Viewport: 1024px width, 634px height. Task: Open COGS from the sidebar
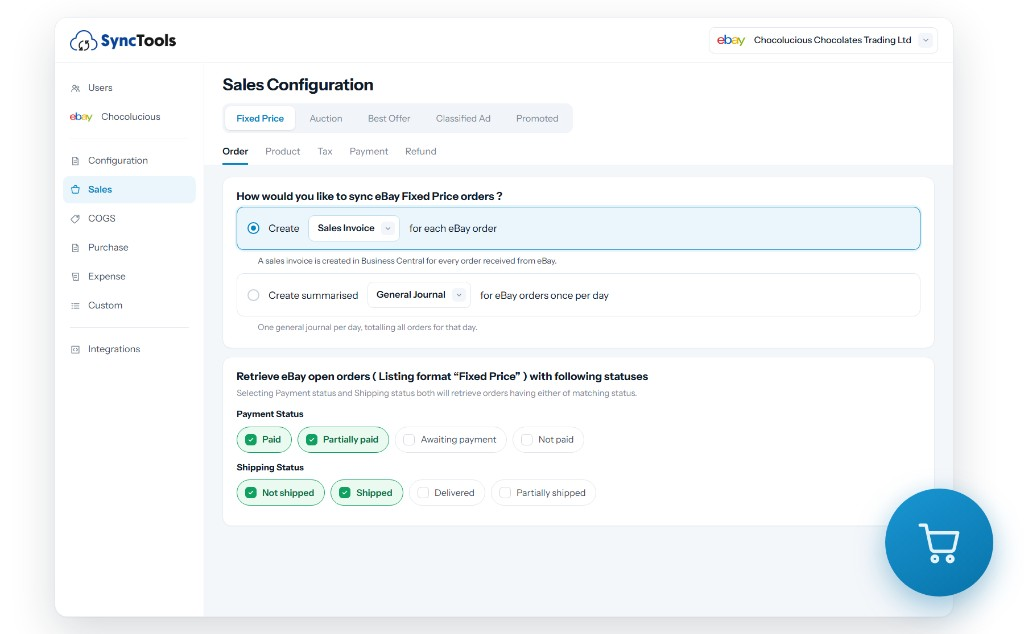coord(129,219)
